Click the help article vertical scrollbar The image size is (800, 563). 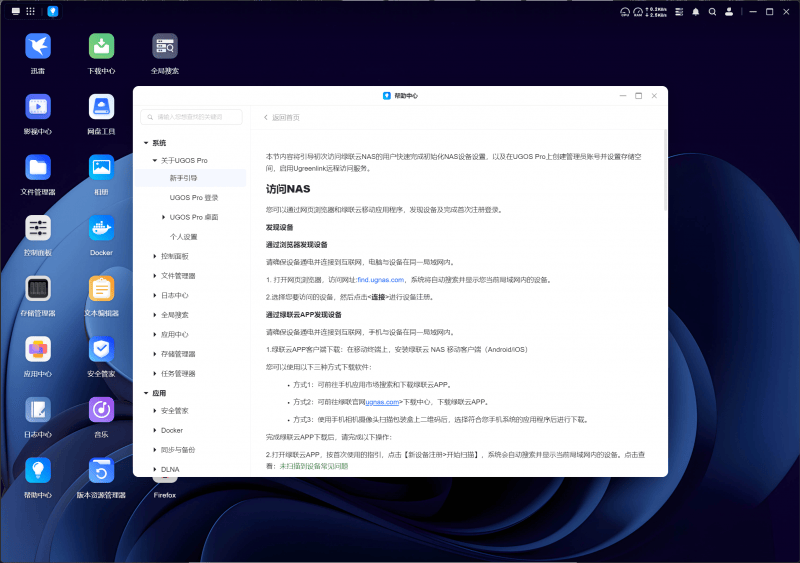coord(665,170)
